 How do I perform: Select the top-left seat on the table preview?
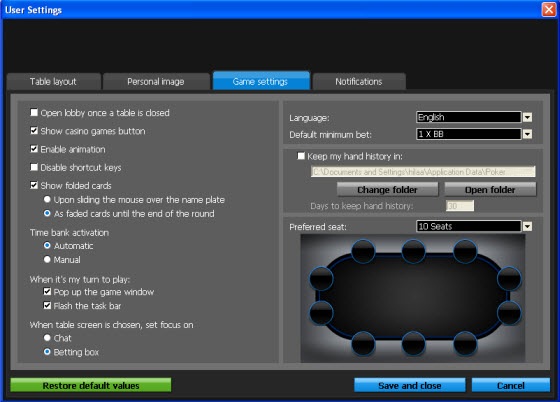[363, 251]
